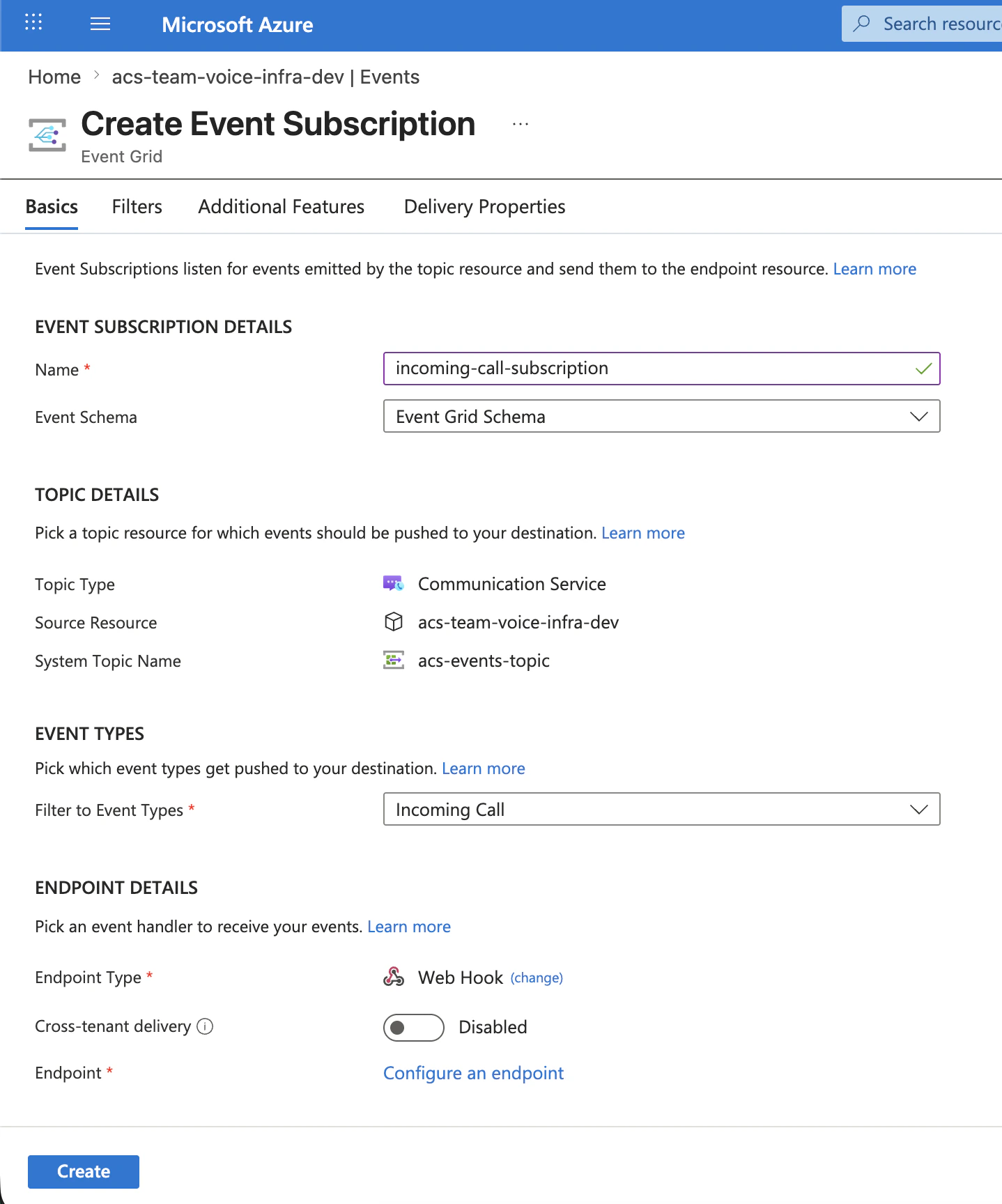Open Learn more under Topic Details
Image resolution: width=1002 pixels, height=1204 pixels.
click(x=643, y=533)
